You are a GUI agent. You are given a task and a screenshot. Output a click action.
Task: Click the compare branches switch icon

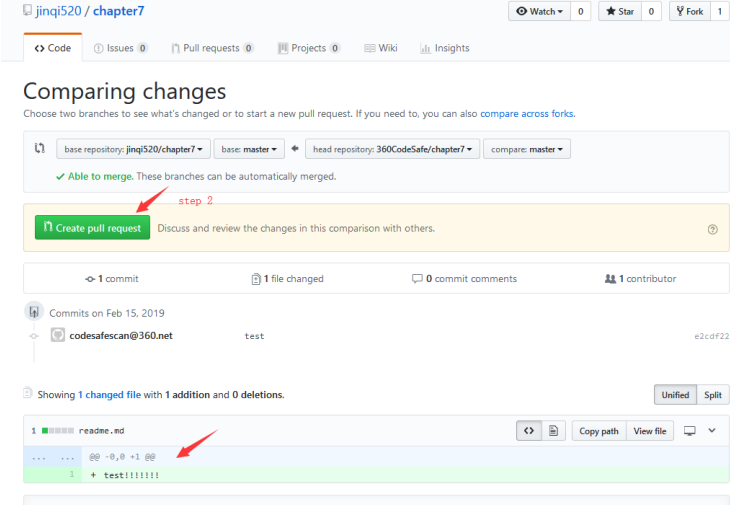coord(40,148)
